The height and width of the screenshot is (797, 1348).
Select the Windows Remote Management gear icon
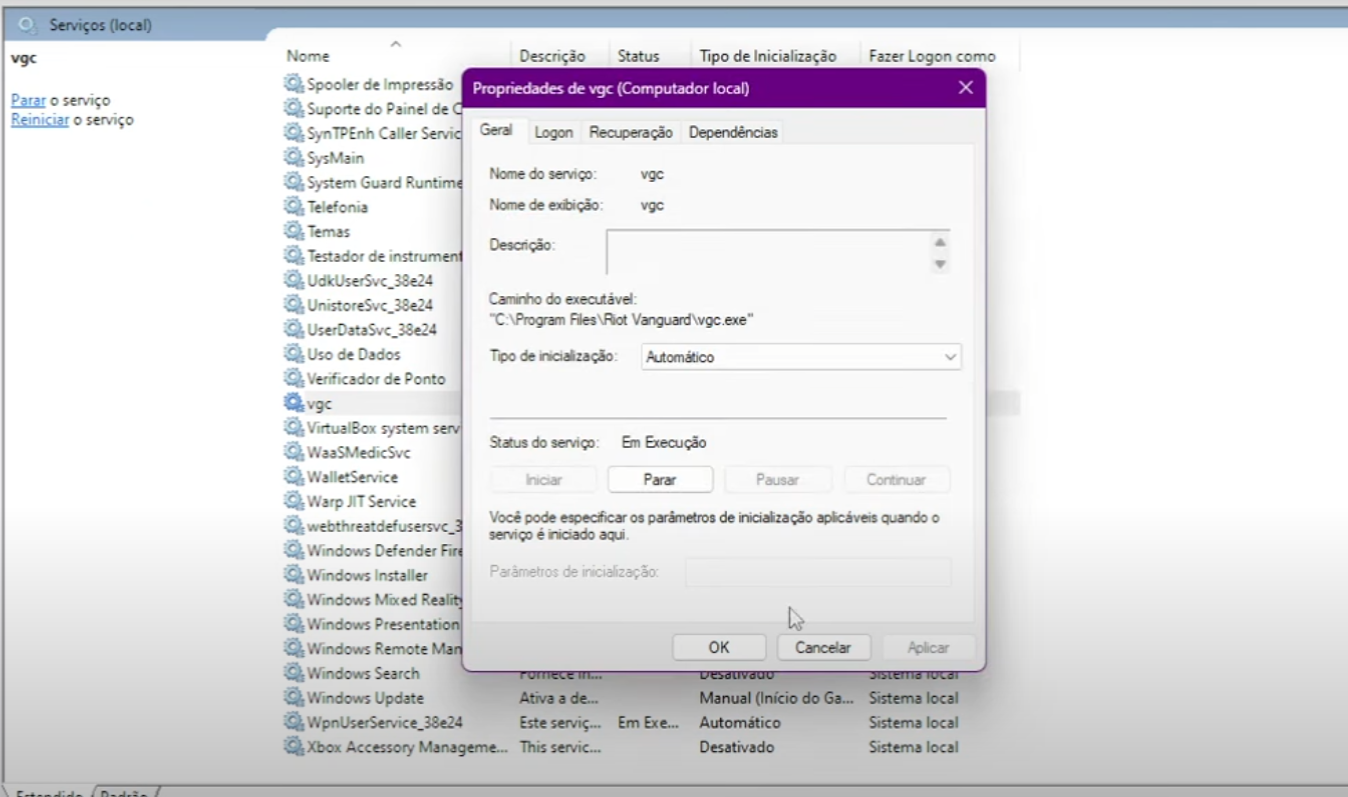[294, 648]
